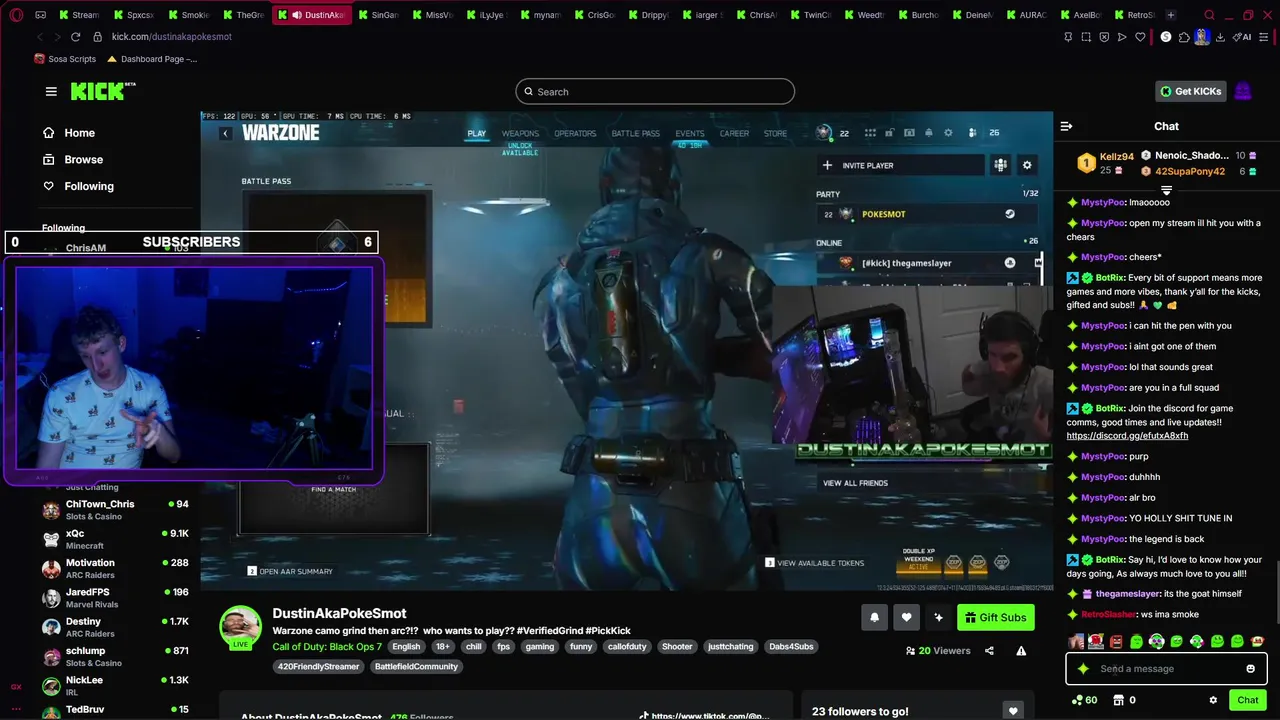1280x720 pixels.
Task: Go back with browser back arrow
Action: click(x=40, y=37)
